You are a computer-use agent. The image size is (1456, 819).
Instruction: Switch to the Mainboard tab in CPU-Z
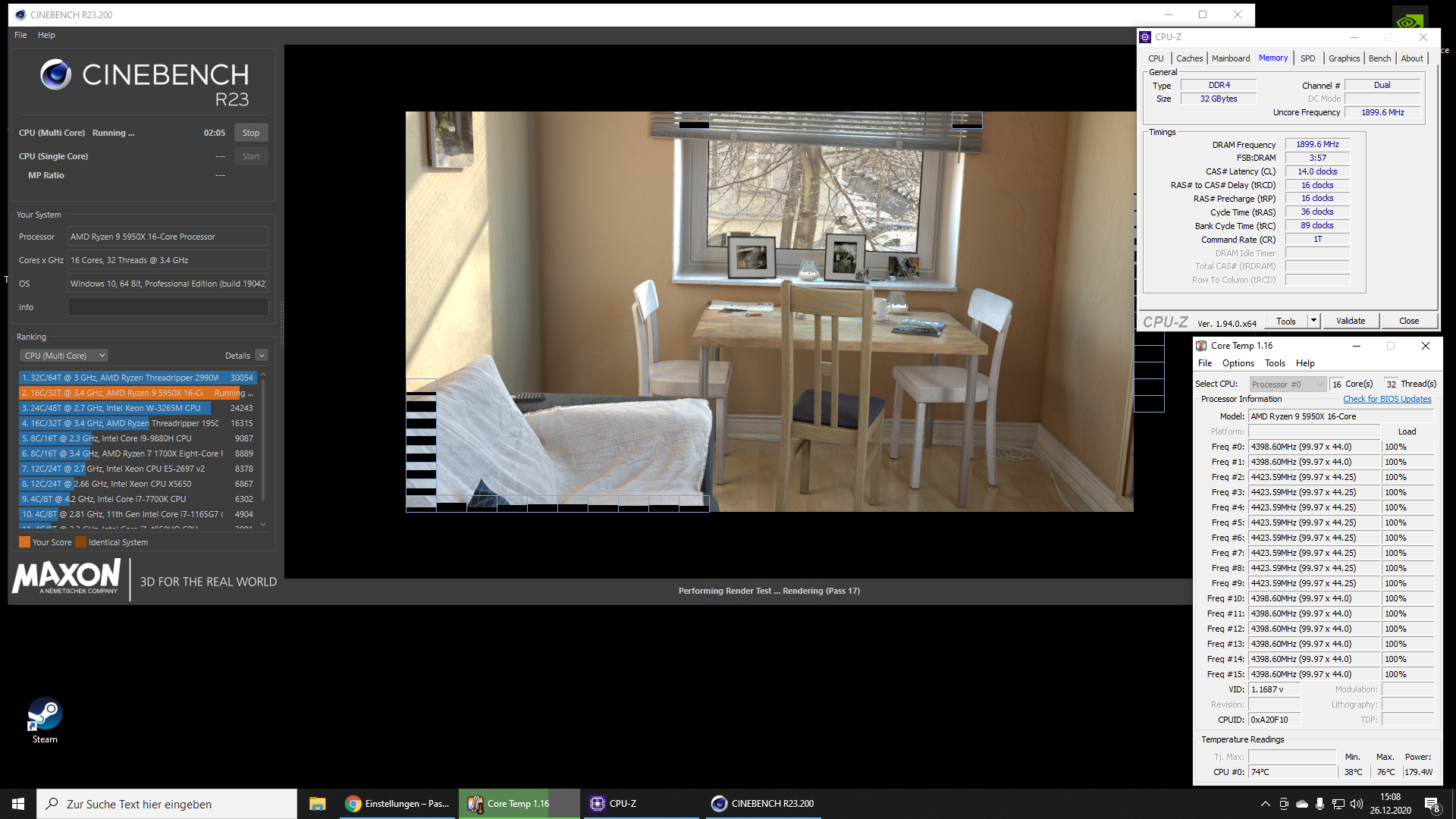(1230, 58)
